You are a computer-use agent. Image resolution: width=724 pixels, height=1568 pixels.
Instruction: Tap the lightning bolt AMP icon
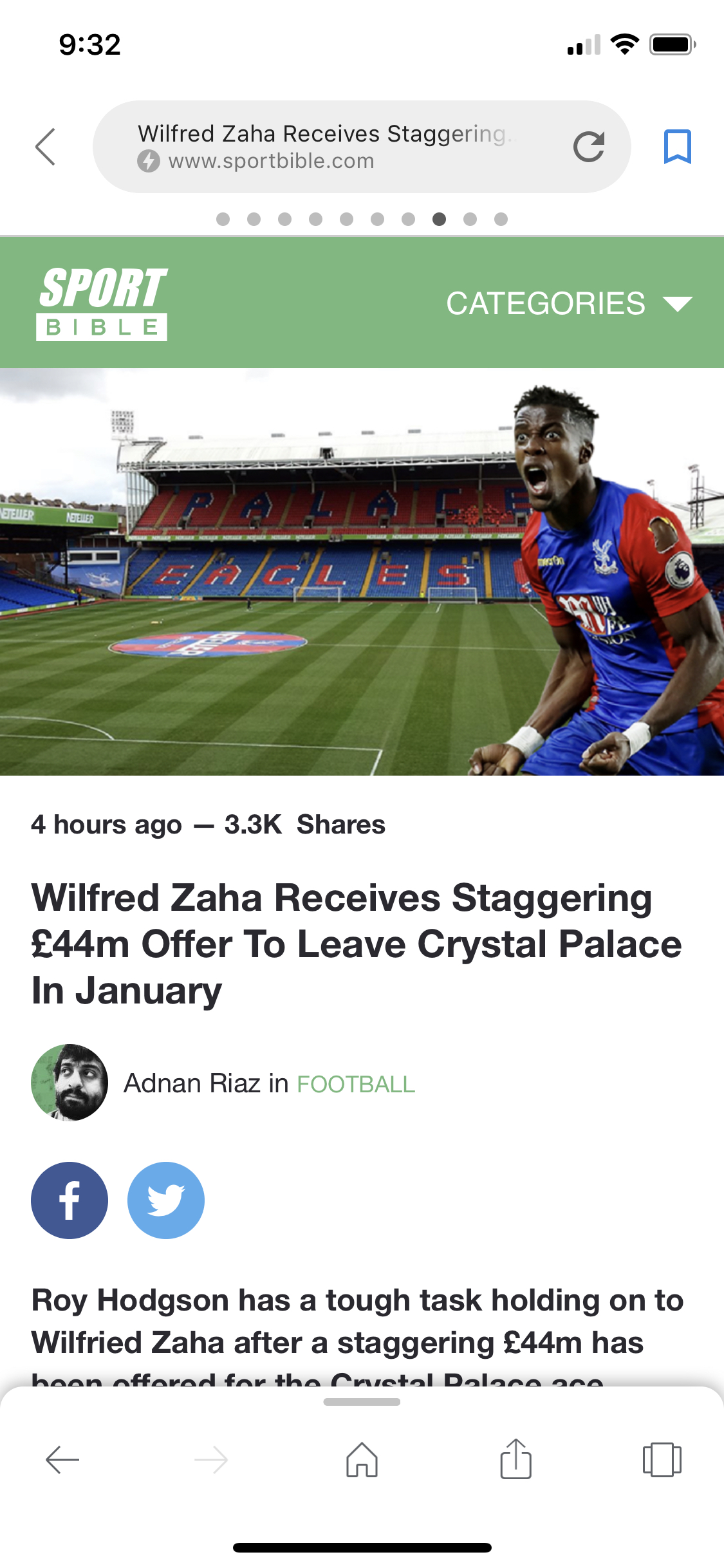point(149,161)
